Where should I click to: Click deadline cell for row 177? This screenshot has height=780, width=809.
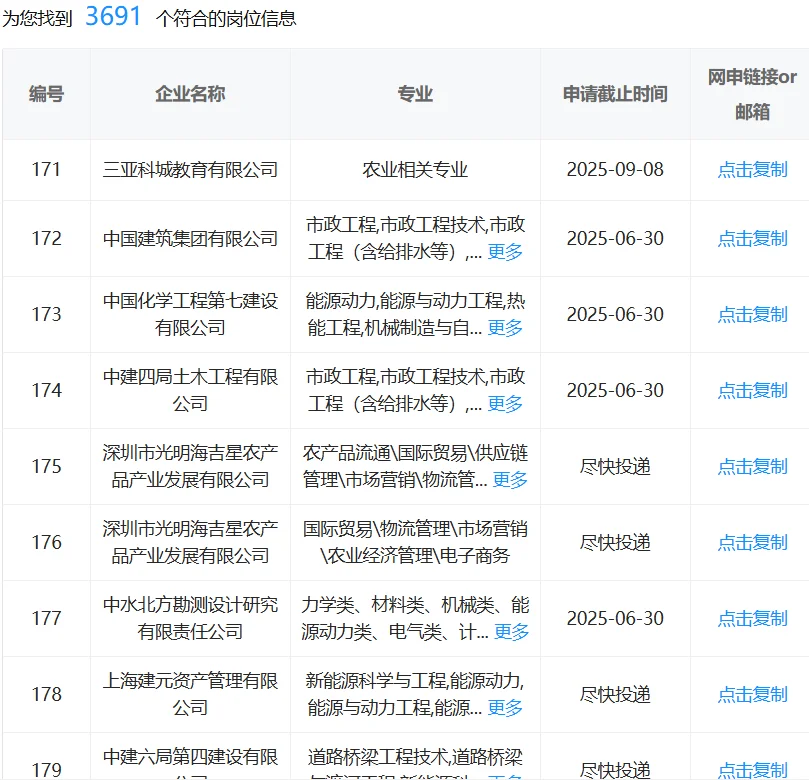pos(615,618)
